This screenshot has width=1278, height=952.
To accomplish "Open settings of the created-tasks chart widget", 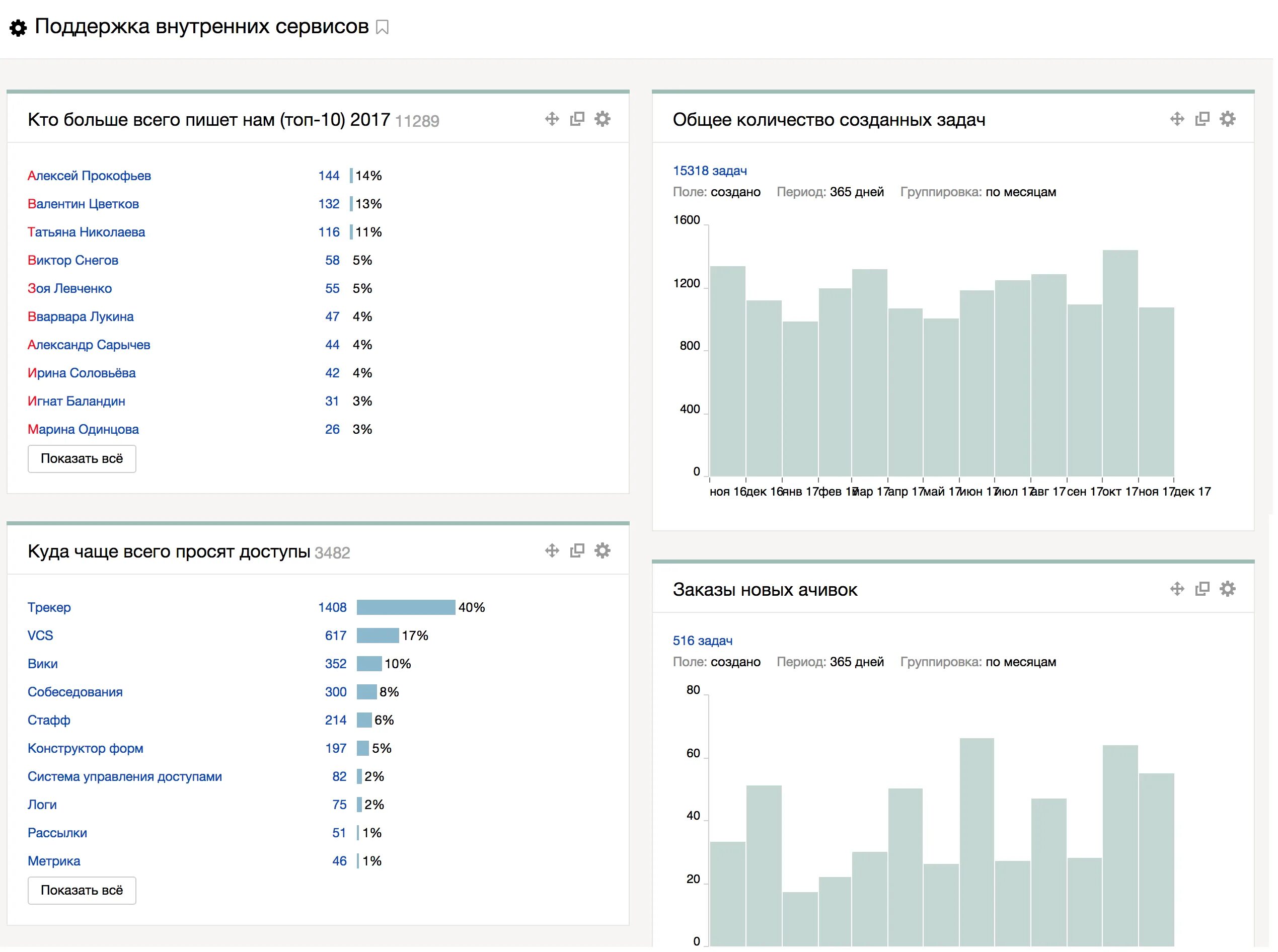I will tap(1227, 119).
